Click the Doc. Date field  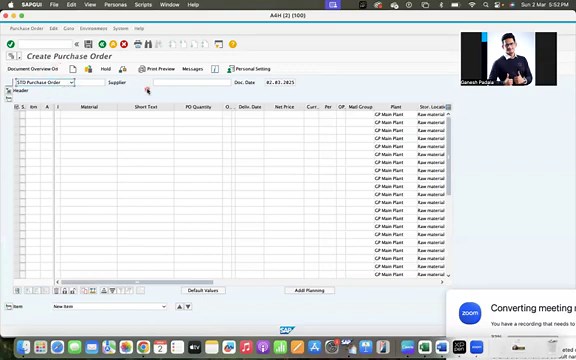280,83
